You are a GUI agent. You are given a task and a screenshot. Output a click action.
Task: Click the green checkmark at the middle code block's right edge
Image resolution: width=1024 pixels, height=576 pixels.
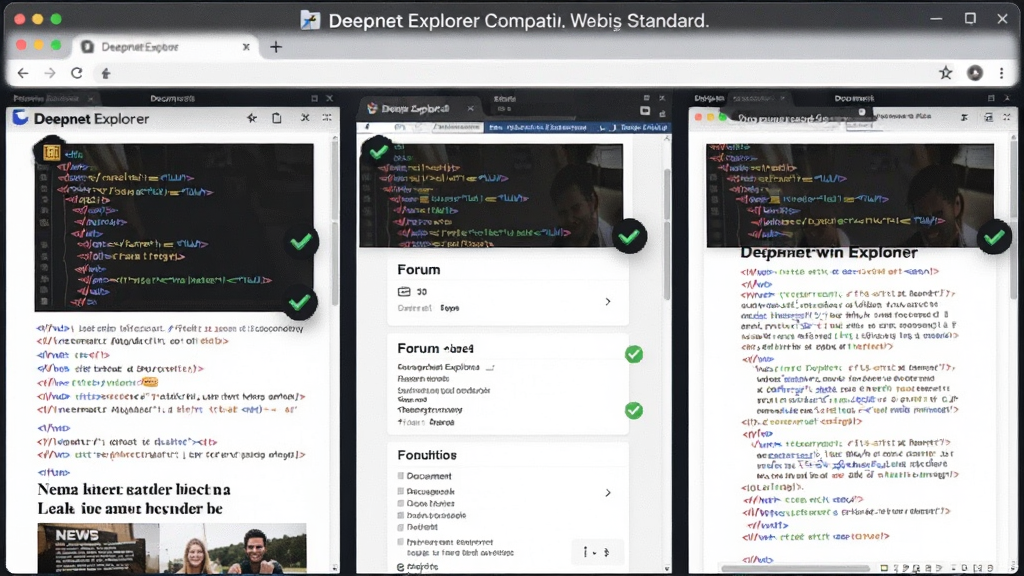(630, 236)
